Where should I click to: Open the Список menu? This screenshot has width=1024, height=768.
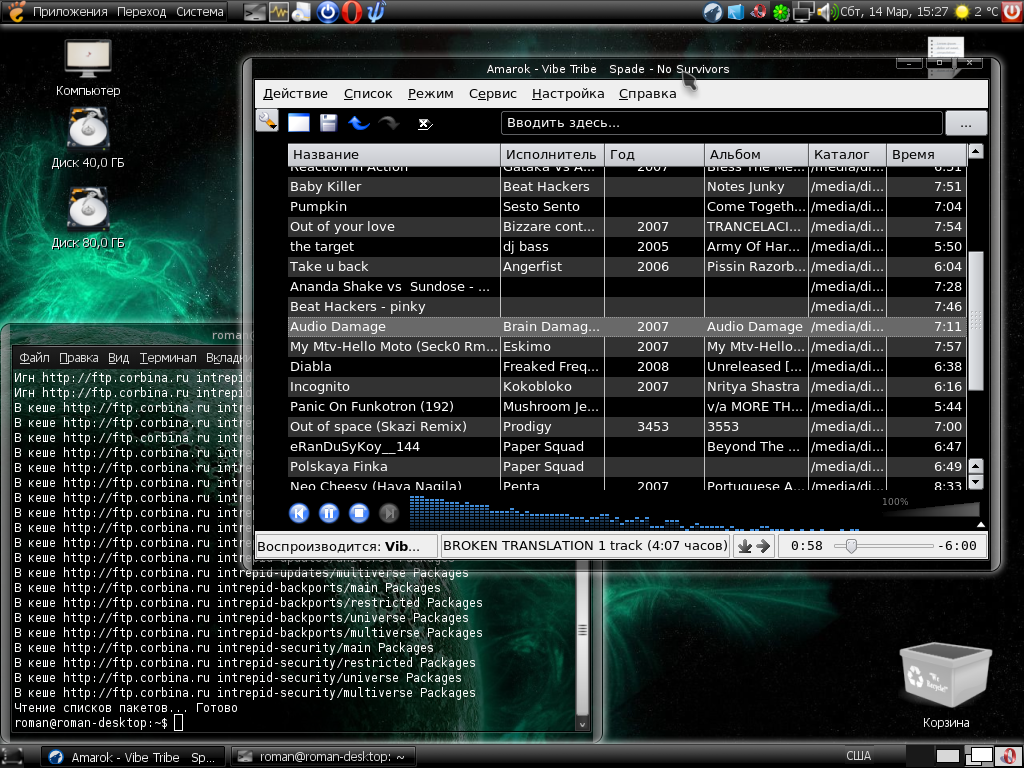(368, 93)
